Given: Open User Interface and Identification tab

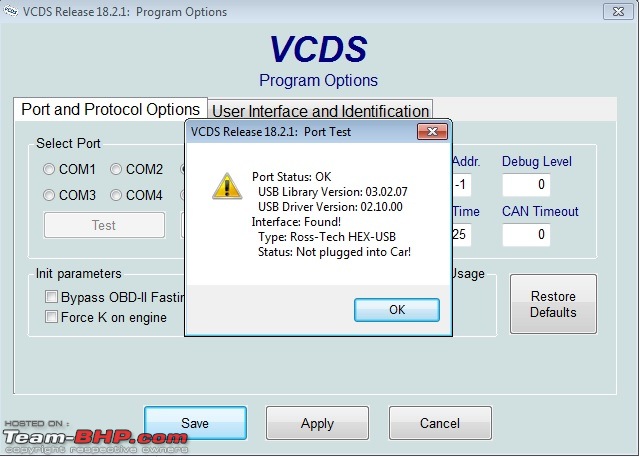Looking at the screenshot, I should [x=320, y=110].
